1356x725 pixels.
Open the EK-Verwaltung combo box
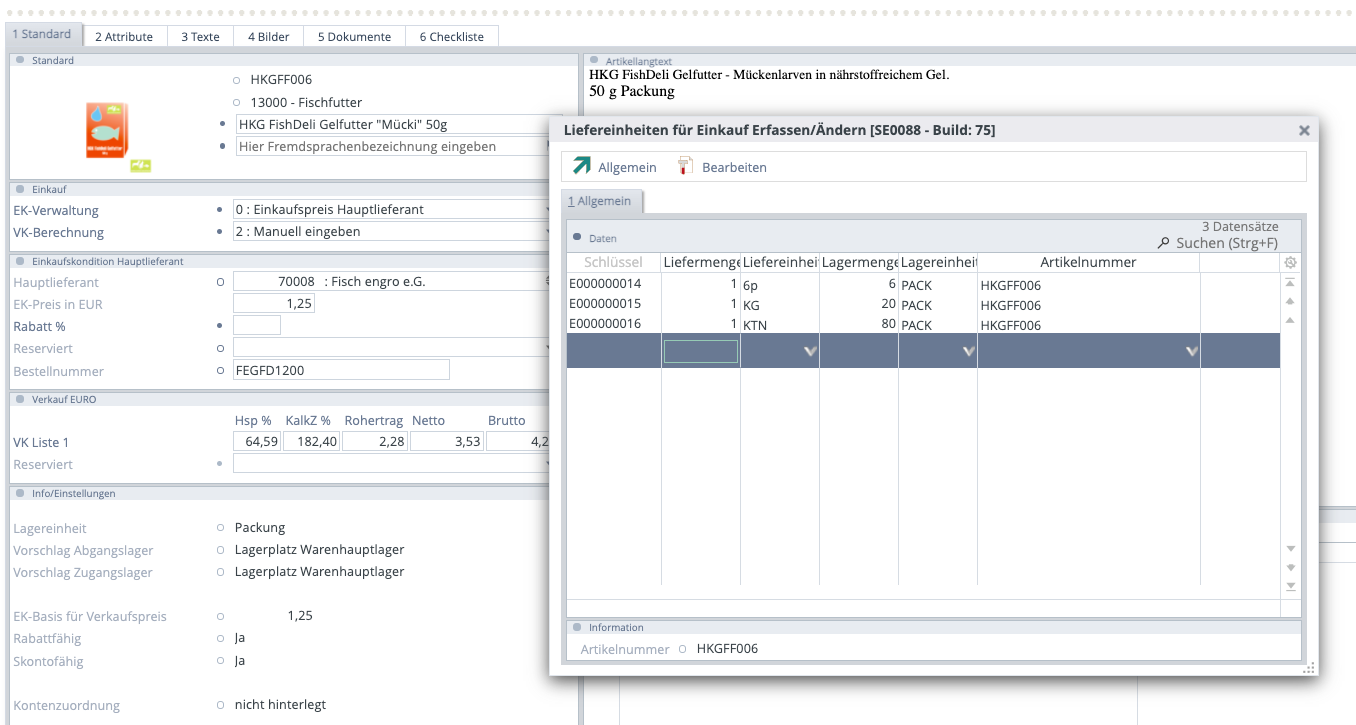(391, 210)
